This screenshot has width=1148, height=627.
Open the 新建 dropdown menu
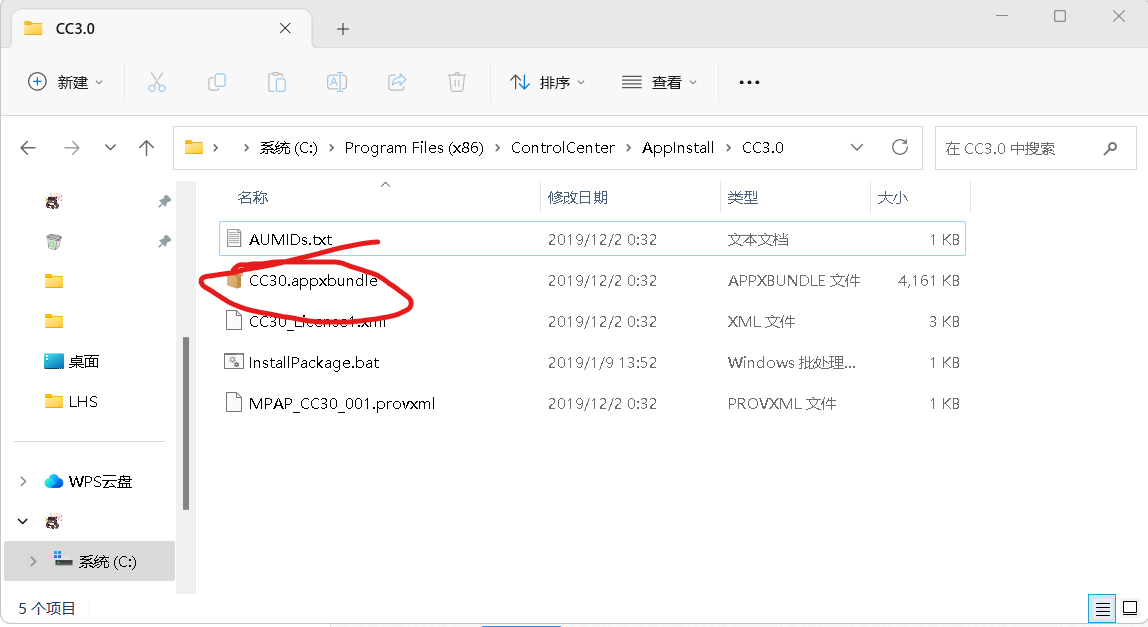(64, 82)
